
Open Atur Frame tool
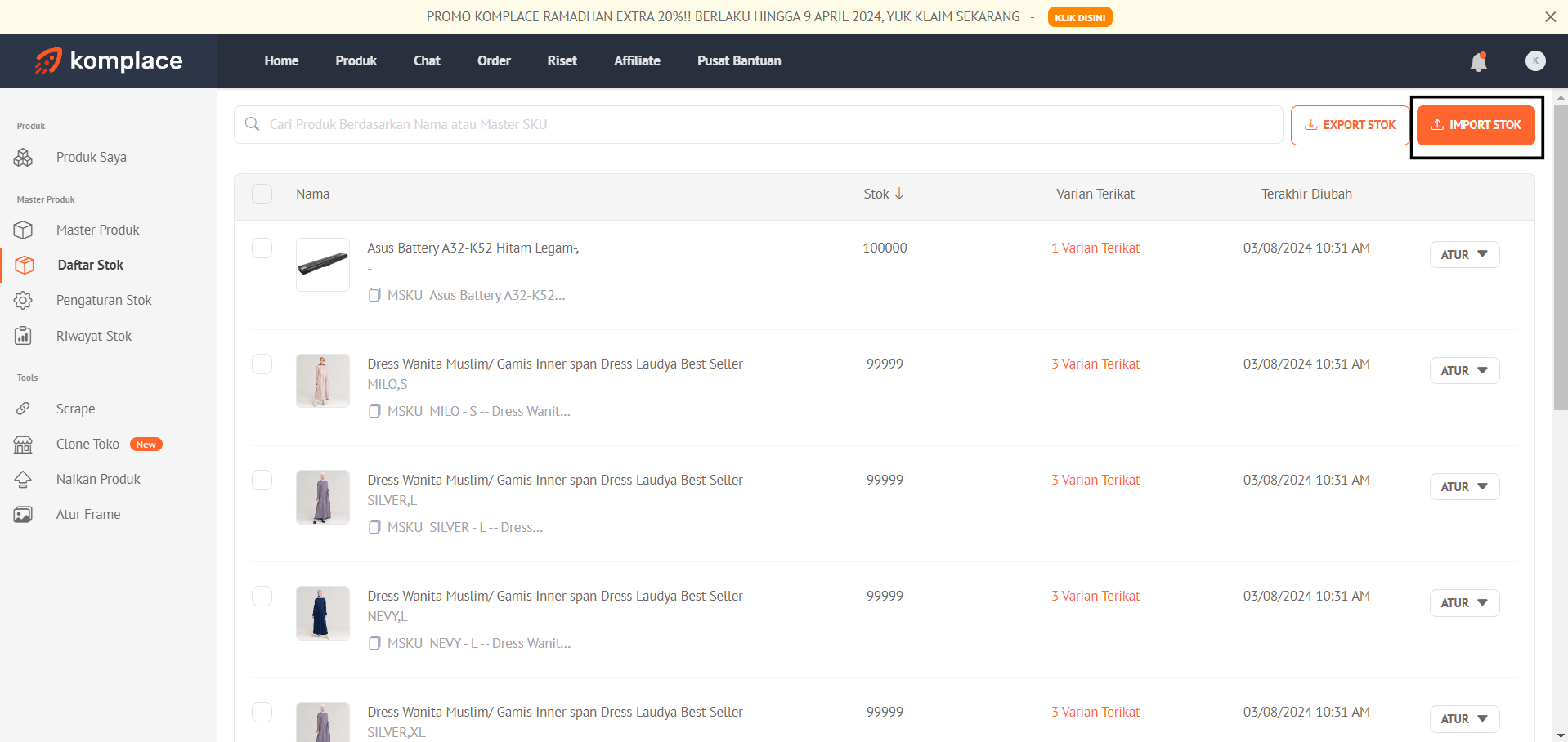(x=88, y=514)
